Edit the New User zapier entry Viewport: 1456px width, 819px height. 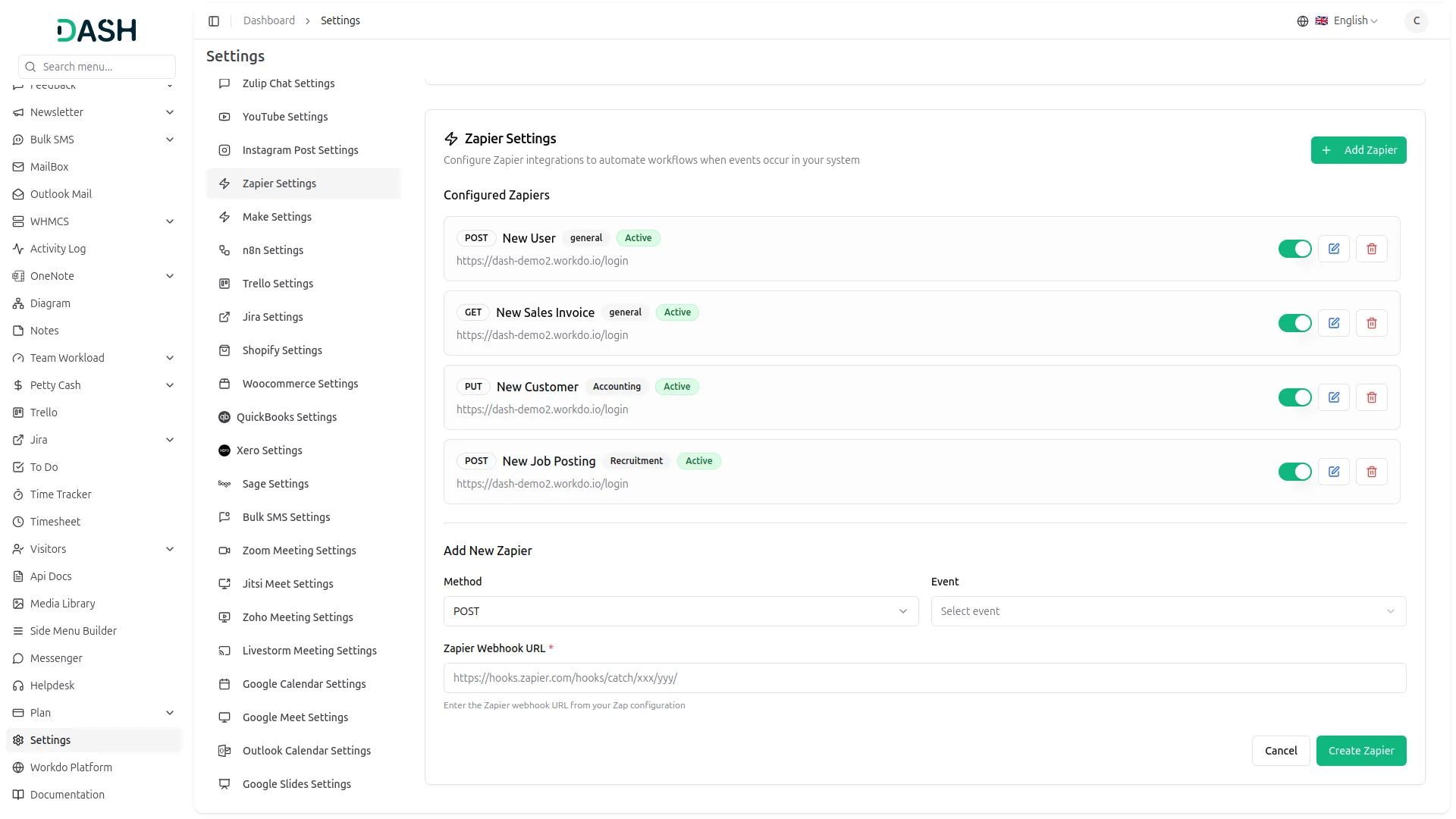(1334, 249)
